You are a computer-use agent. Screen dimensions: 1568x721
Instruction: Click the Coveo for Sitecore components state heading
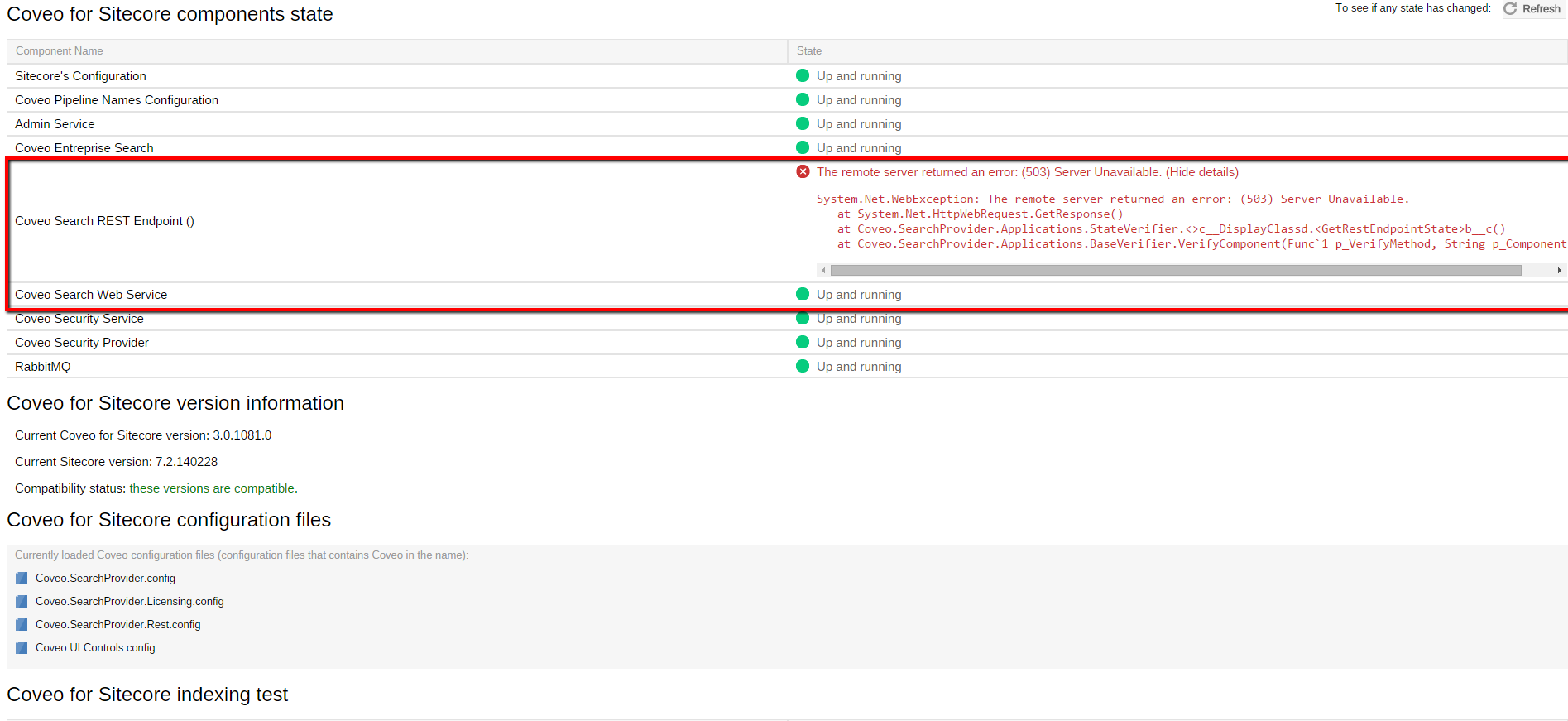coord(170,14)
